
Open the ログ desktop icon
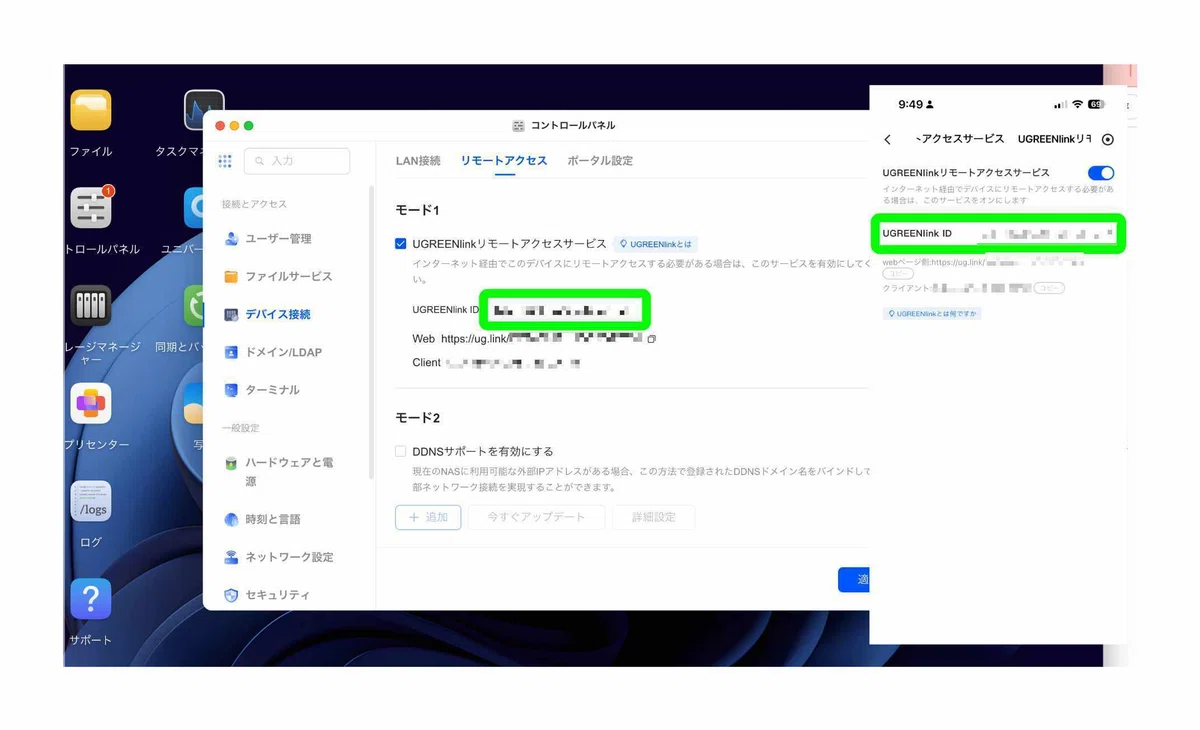coord(91,501)
